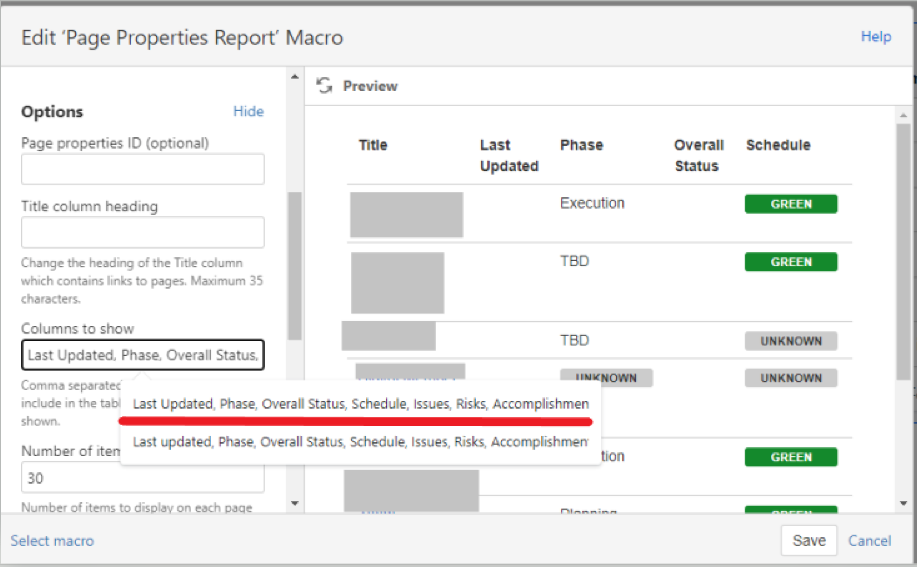Select the 'Last Updated, Phase' autocomplete suggestion

tap(360, 404)
